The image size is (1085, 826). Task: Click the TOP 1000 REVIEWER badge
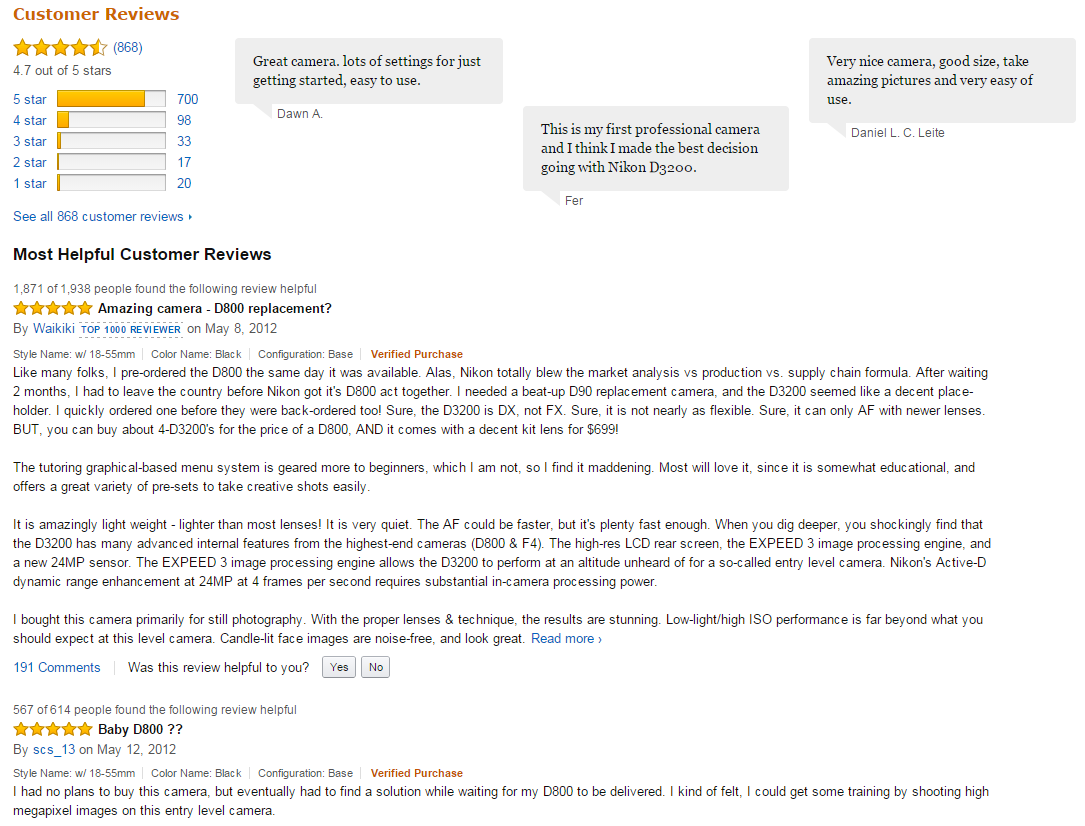coord(131,328)
